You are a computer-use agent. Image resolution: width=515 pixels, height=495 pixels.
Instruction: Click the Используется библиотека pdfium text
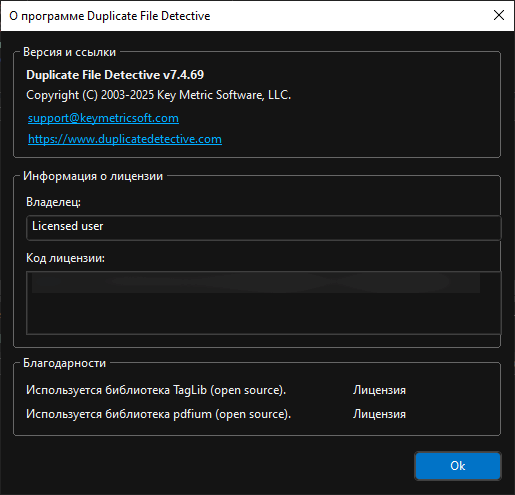tap(158, 414)
